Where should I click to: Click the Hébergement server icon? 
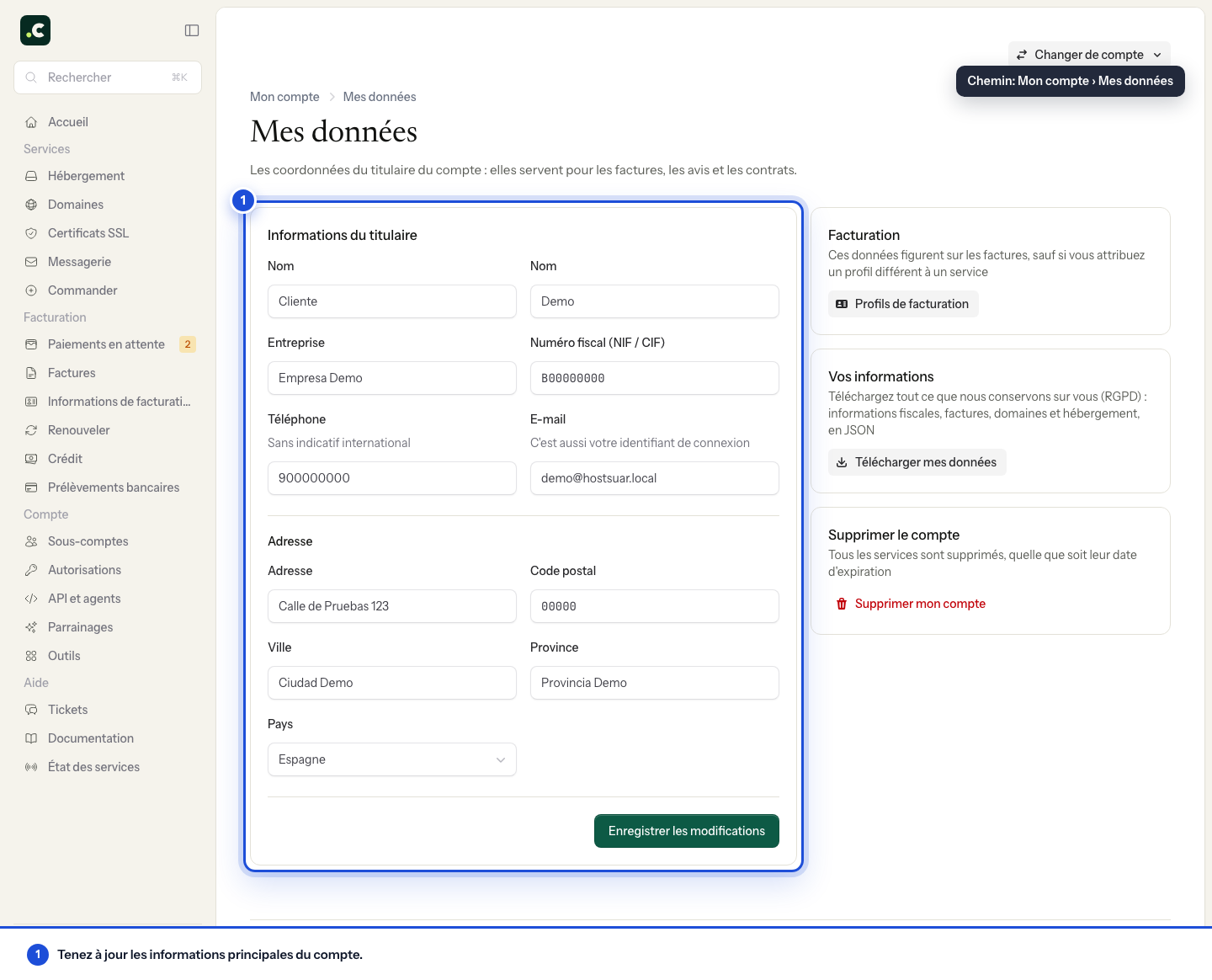tap(31, 176)
